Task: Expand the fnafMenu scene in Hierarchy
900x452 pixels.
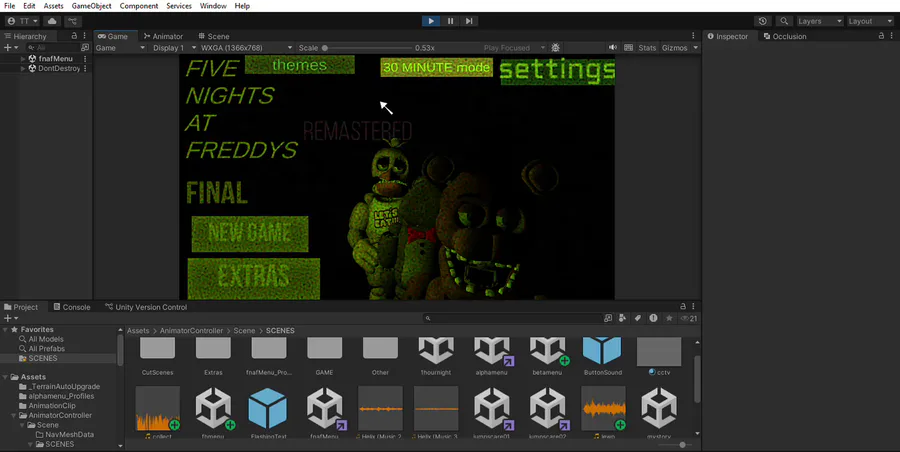Action: pyautogui.click(x=23, y=59)
